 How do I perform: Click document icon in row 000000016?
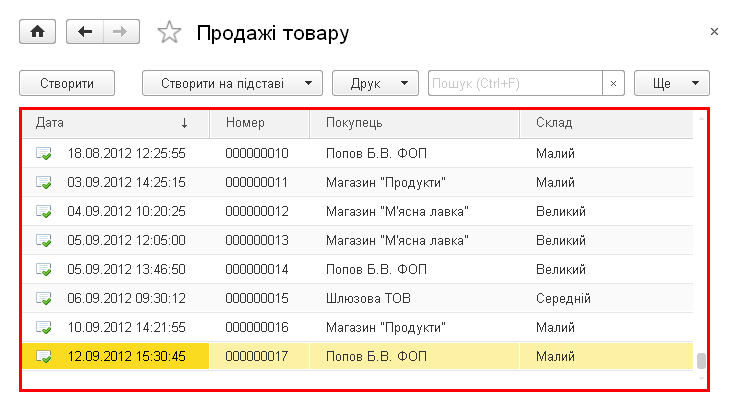(44, 328)
